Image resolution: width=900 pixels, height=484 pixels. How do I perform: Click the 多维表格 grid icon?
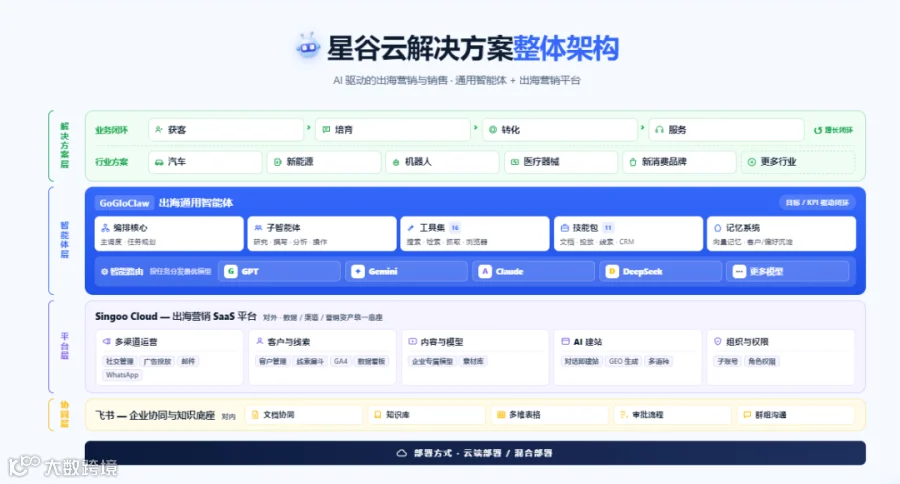501,415
